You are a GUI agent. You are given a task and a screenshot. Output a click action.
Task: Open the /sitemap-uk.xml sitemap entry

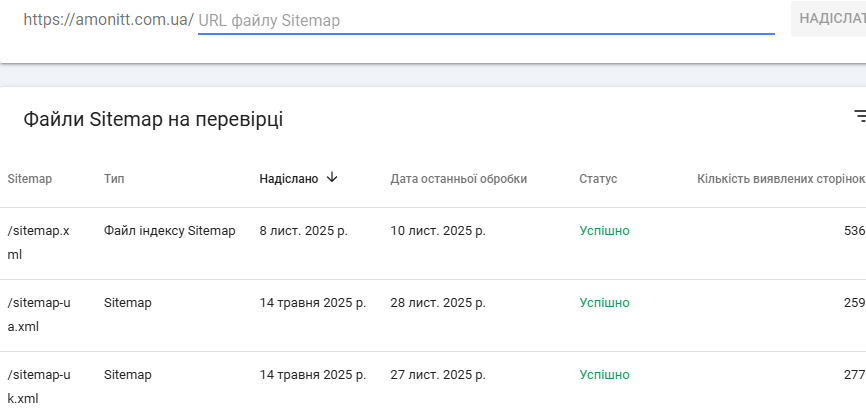pyautogui.click(x=39, y=386)
